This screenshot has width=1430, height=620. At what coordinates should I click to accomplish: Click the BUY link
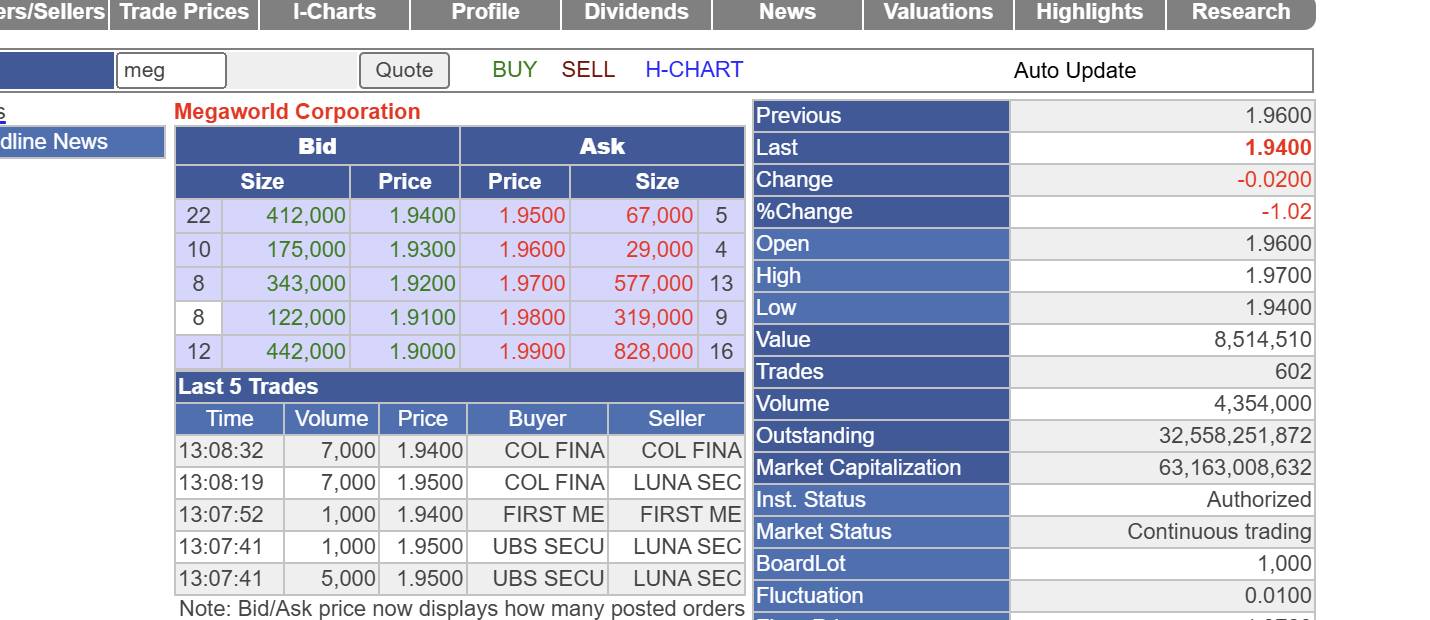pos(514,70)
